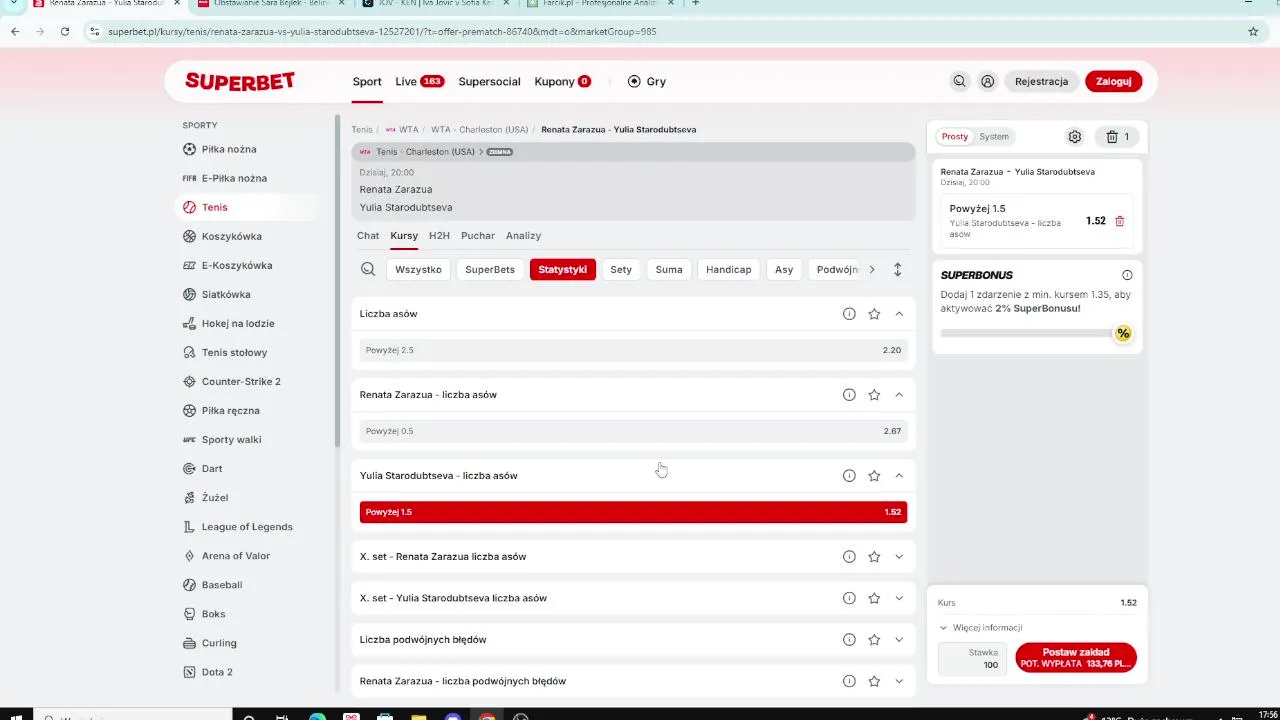Click Postaw zakład button
The width and height of the screenshot is (1280, 720).
[x=1076, y=657]
